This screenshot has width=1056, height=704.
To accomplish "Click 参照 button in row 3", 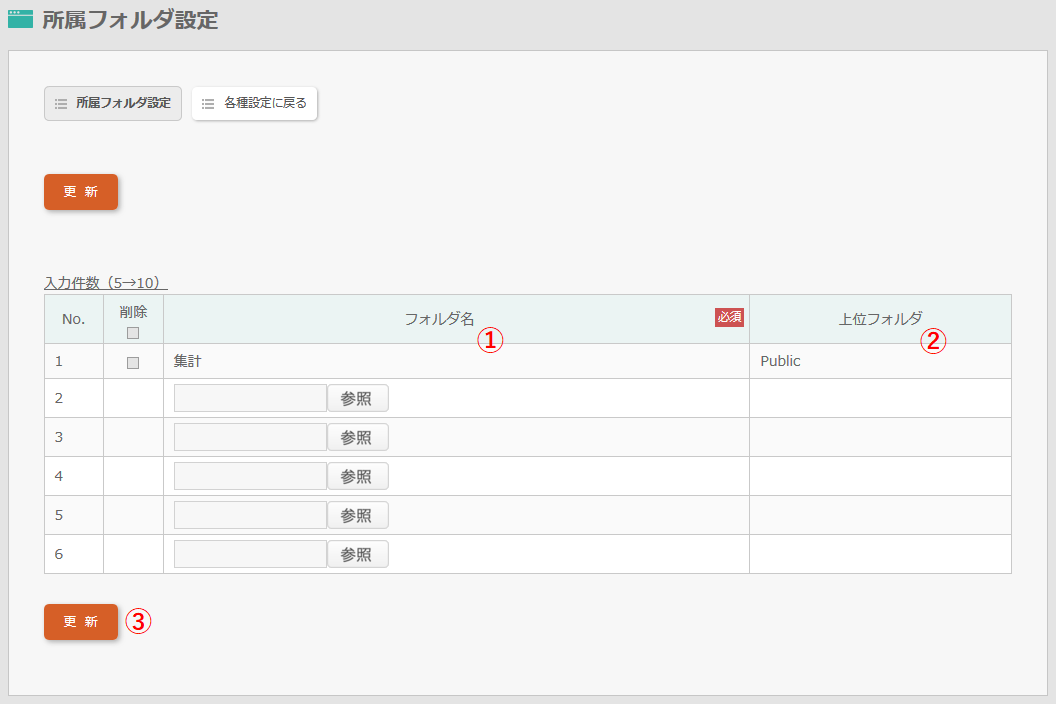I will (x=357, y=437).
